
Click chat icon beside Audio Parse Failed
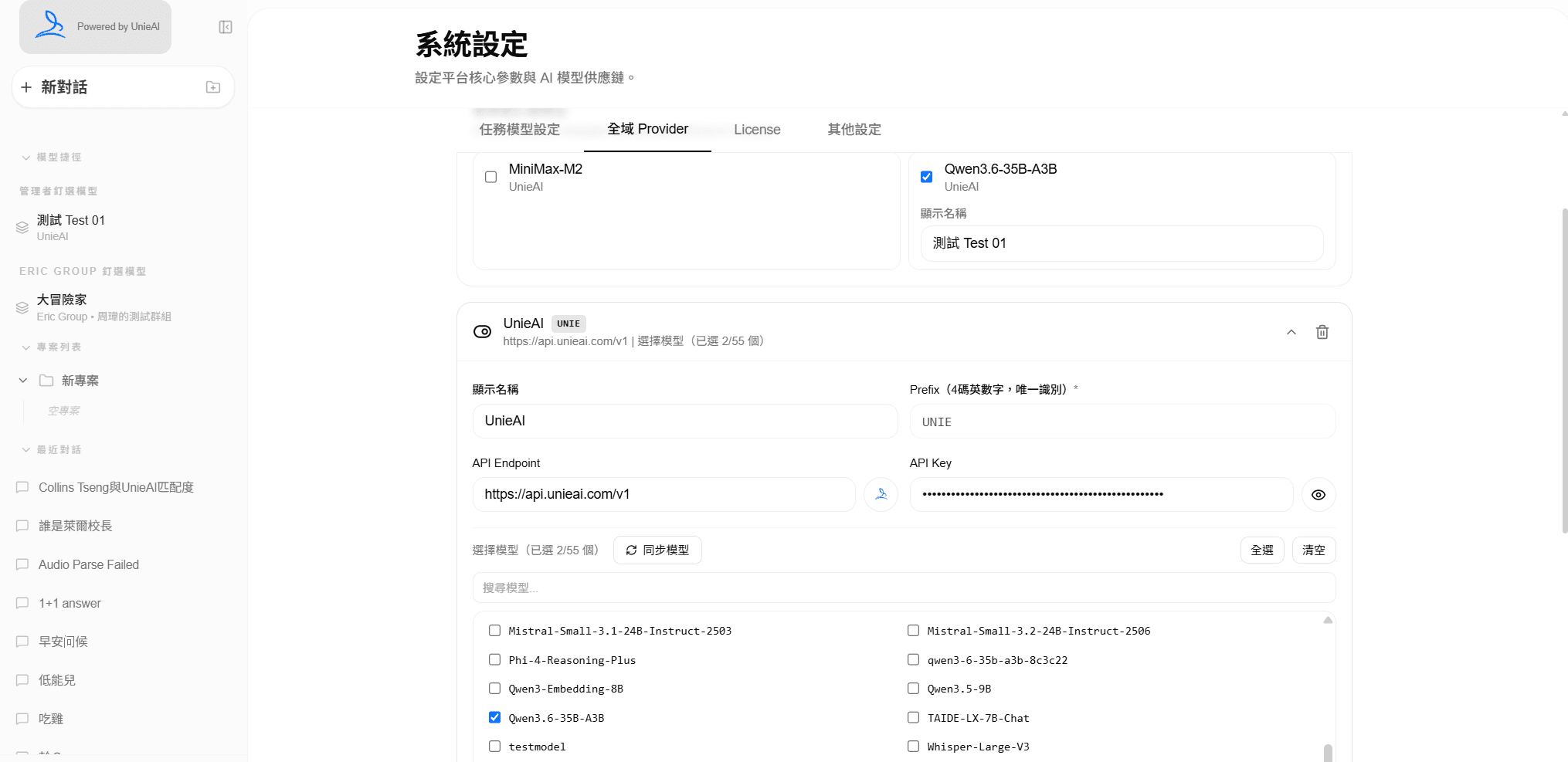[22, 564]
